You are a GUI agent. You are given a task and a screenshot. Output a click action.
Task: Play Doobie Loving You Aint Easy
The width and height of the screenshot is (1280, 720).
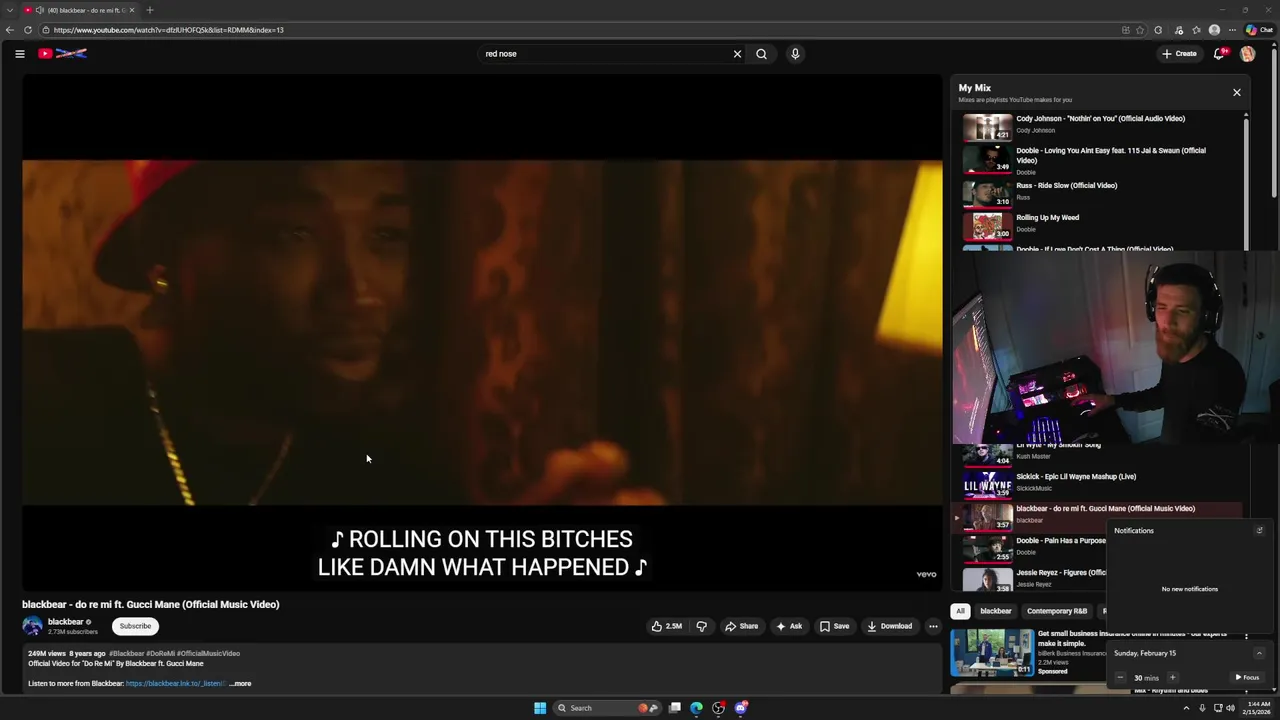click(x=1100, y=160)
